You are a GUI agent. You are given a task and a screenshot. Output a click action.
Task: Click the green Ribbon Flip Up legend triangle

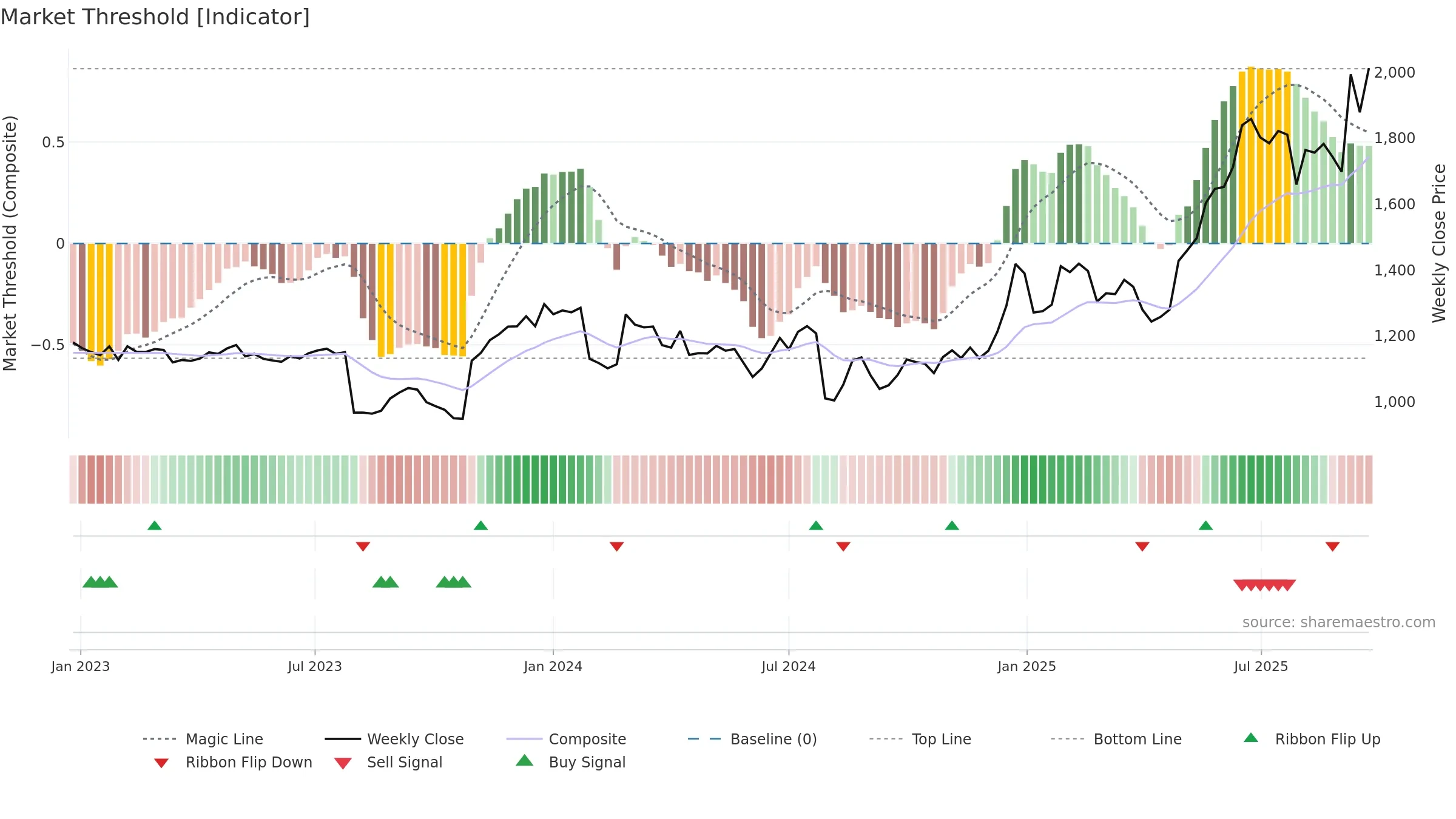pos(1251,738)
